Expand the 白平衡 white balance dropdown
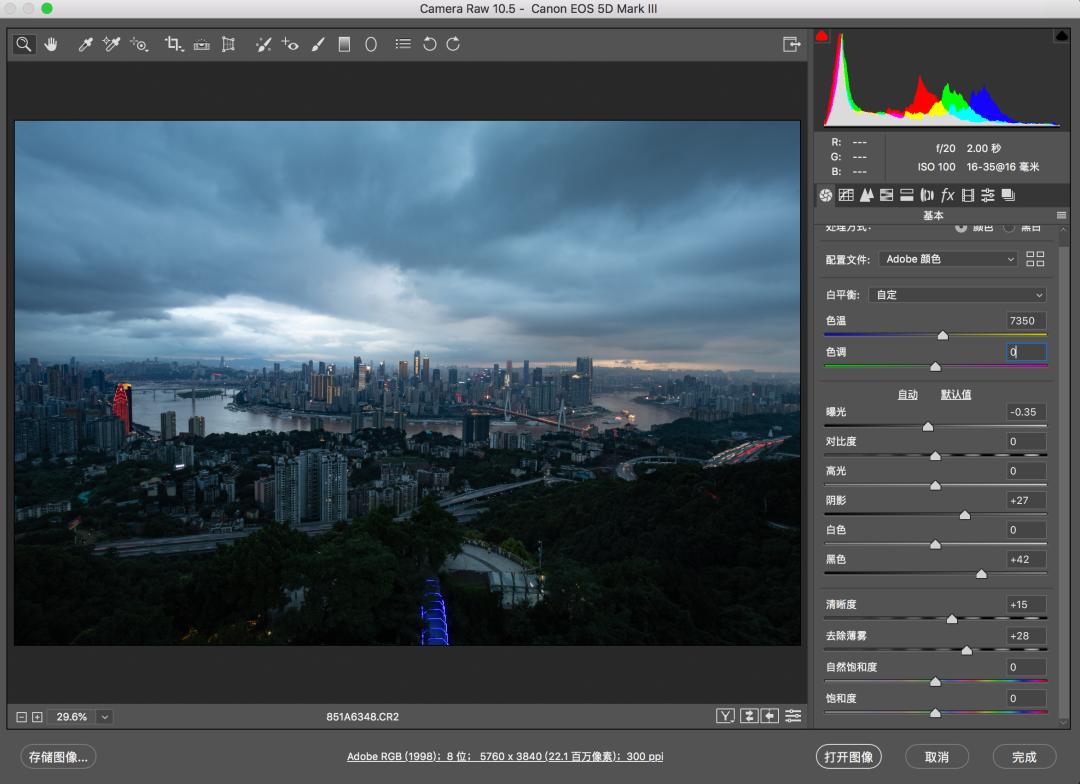Viewport: 1080px width, 784px height. (x=958, y=295)
